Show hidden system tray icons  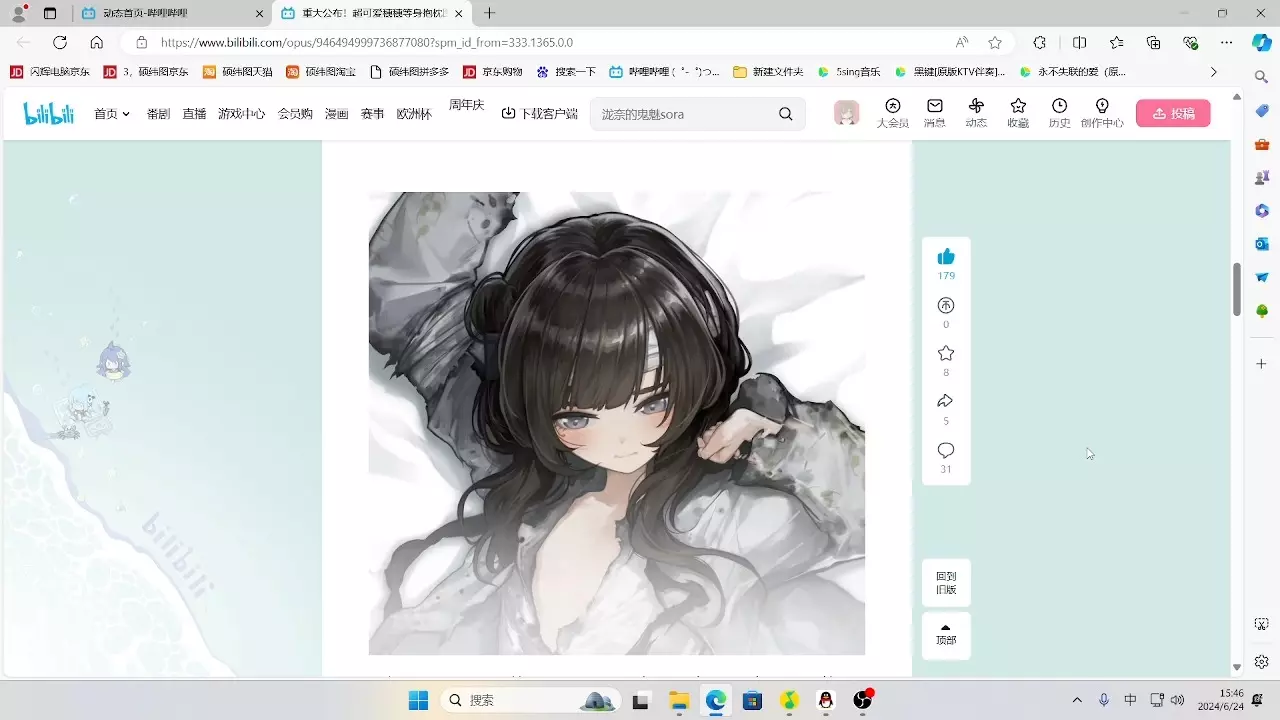point(1077,700)
